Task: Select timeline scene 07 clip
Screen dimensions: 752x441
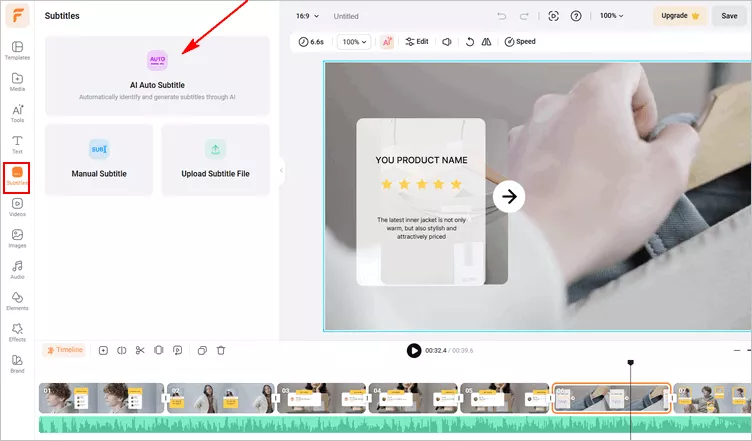Action: click(x=712, y=398)
